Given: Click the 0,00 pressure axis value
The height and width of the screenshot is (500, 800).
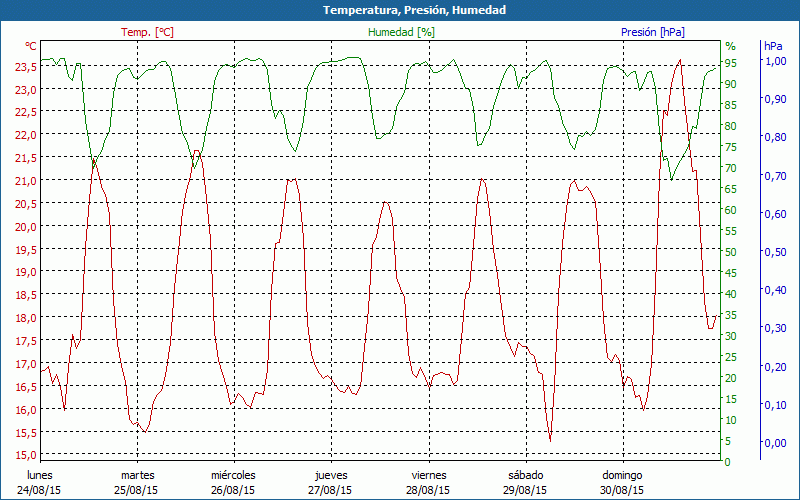Looking at the screenshot, I should pyautogui.click(x=776, y=443).
